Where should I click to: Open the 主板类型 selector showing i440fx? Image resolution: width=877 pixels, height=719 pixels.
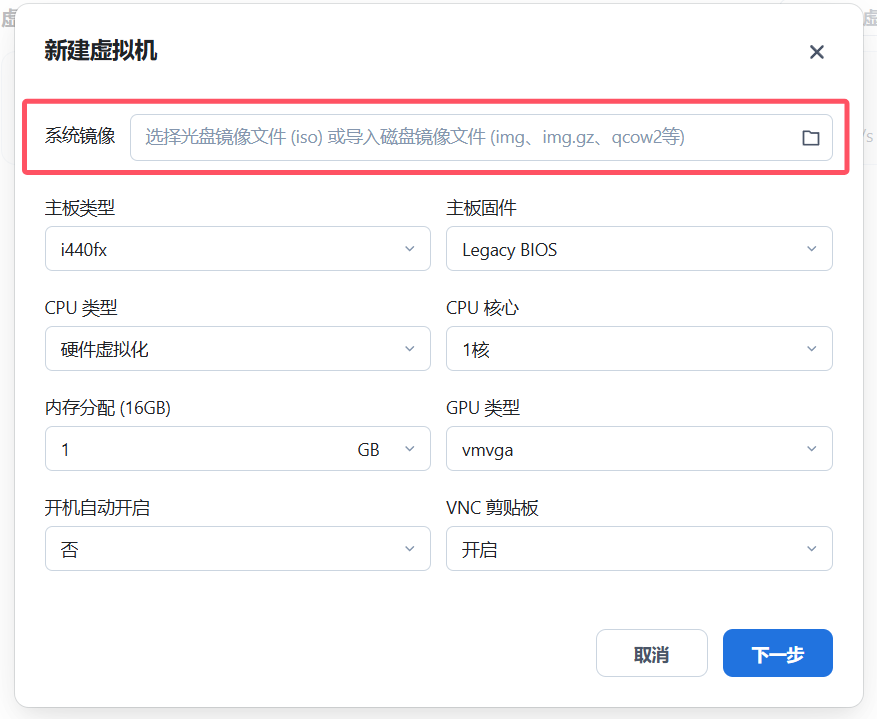pyautogui.click(x=237, y=248)
